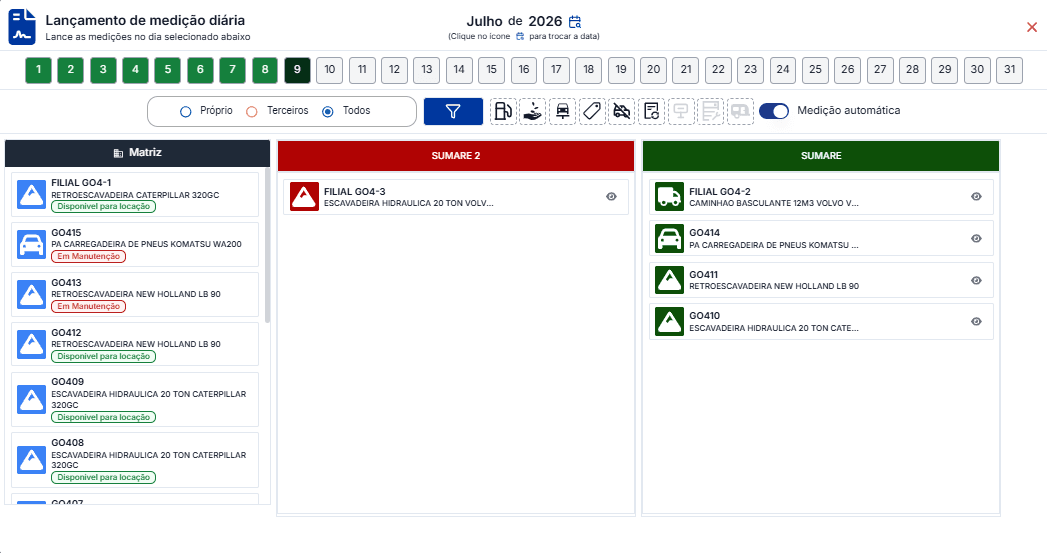Toggle the Medição automática switch
Image resolution: width=1047 pixels, height=553 pixels.
[x=774, y=111]
